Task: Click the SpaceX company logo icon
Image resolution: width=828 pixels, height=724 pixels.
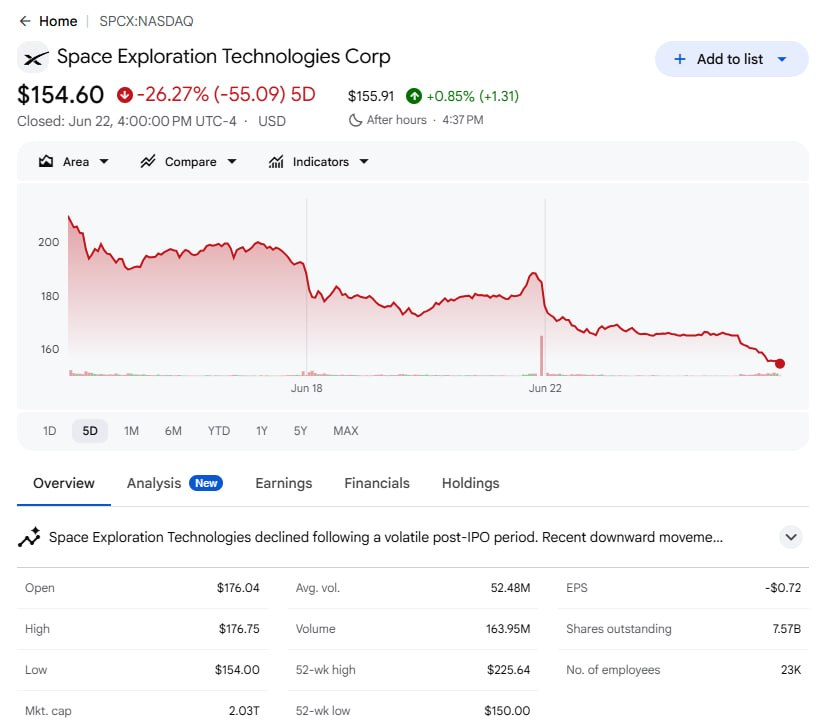Action: coord(34,57)
